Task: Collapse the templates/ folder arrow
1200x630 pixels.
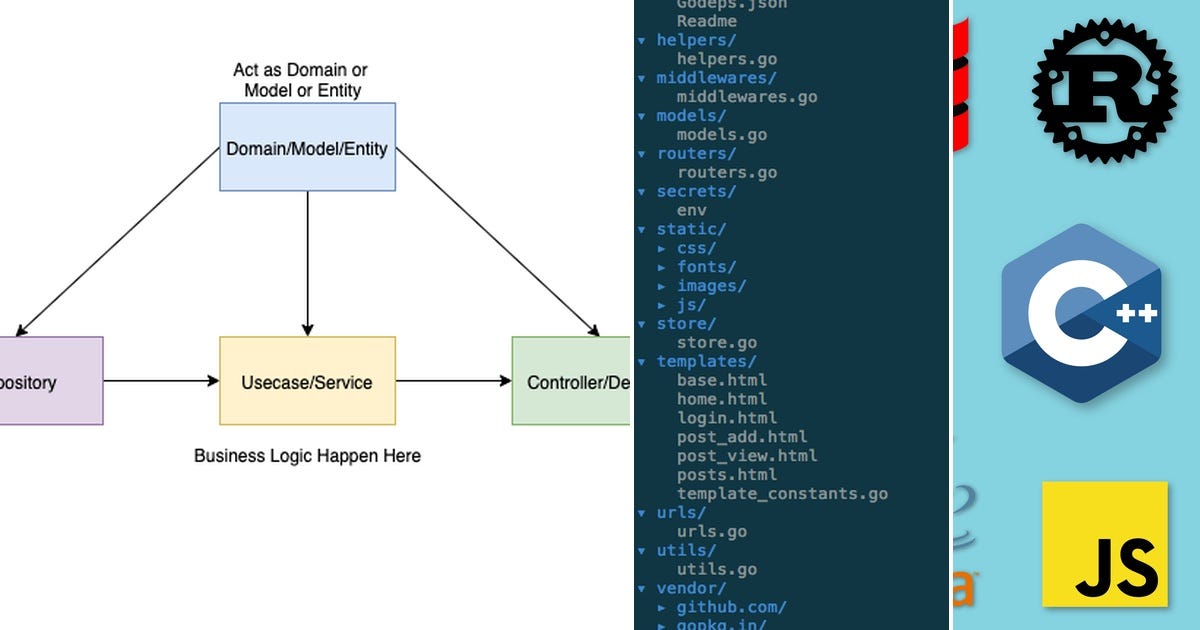Action: [642, 361]
